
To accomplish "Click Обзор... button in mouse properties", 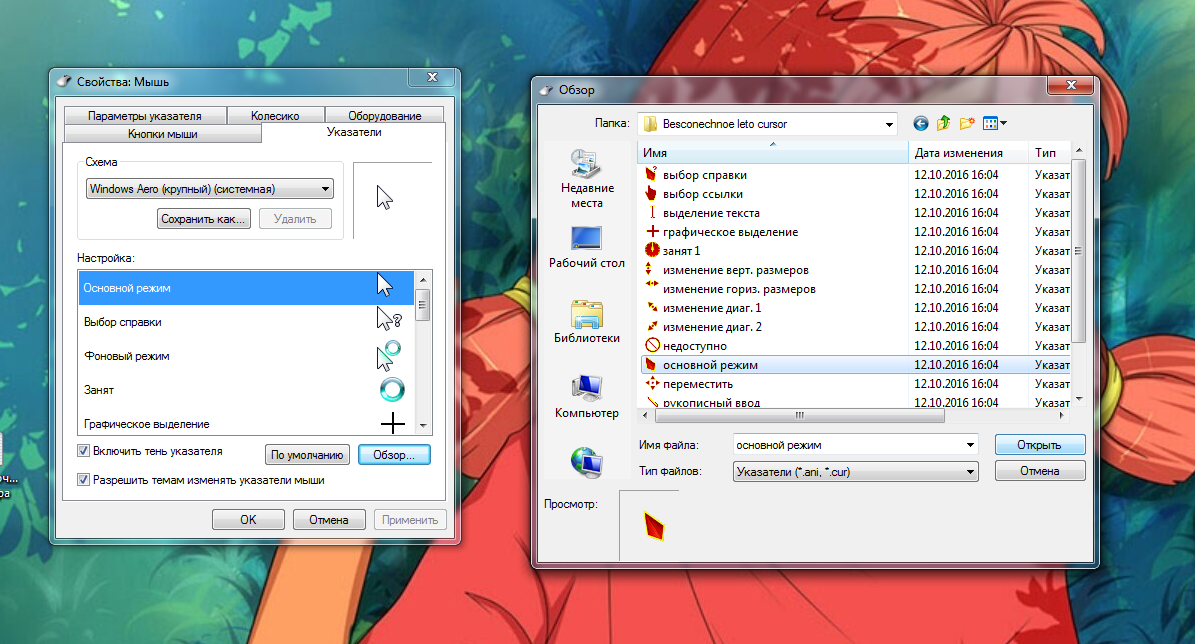I will (x=394, y=455).
